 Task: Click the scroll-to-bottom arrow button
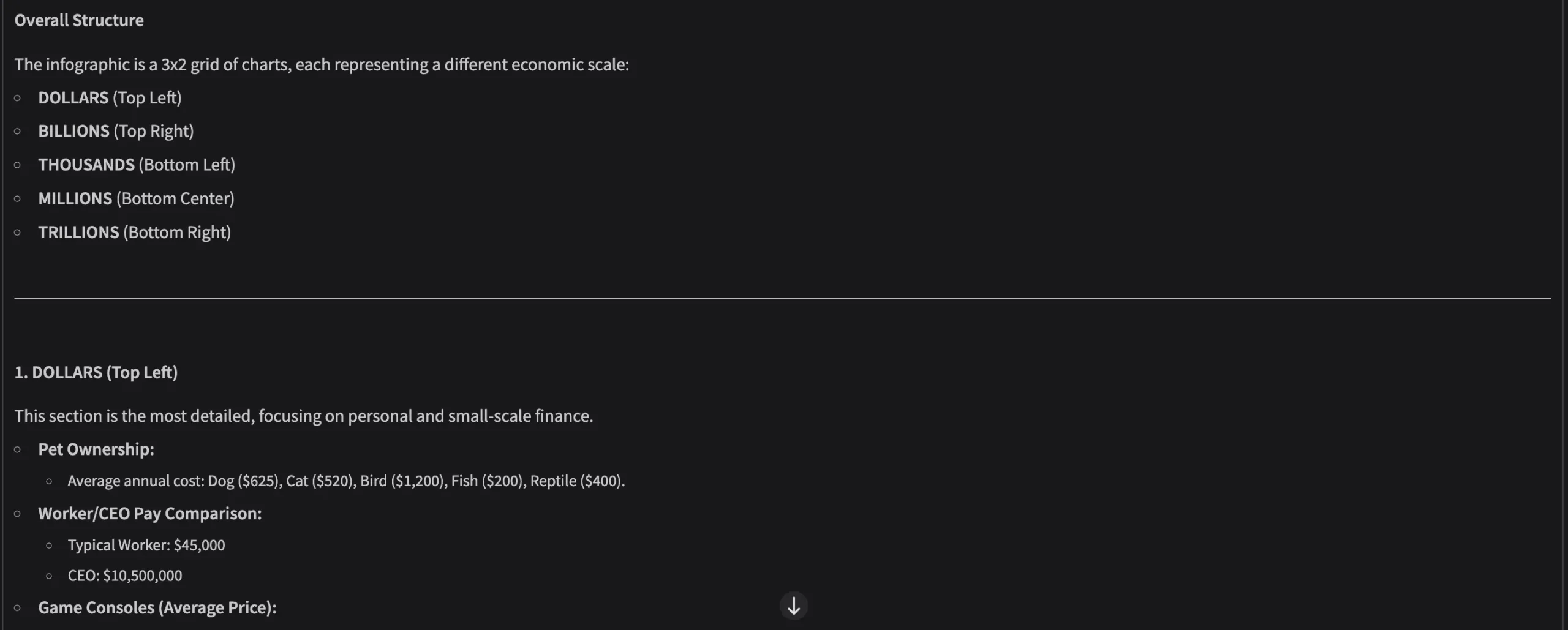point(793,606)
